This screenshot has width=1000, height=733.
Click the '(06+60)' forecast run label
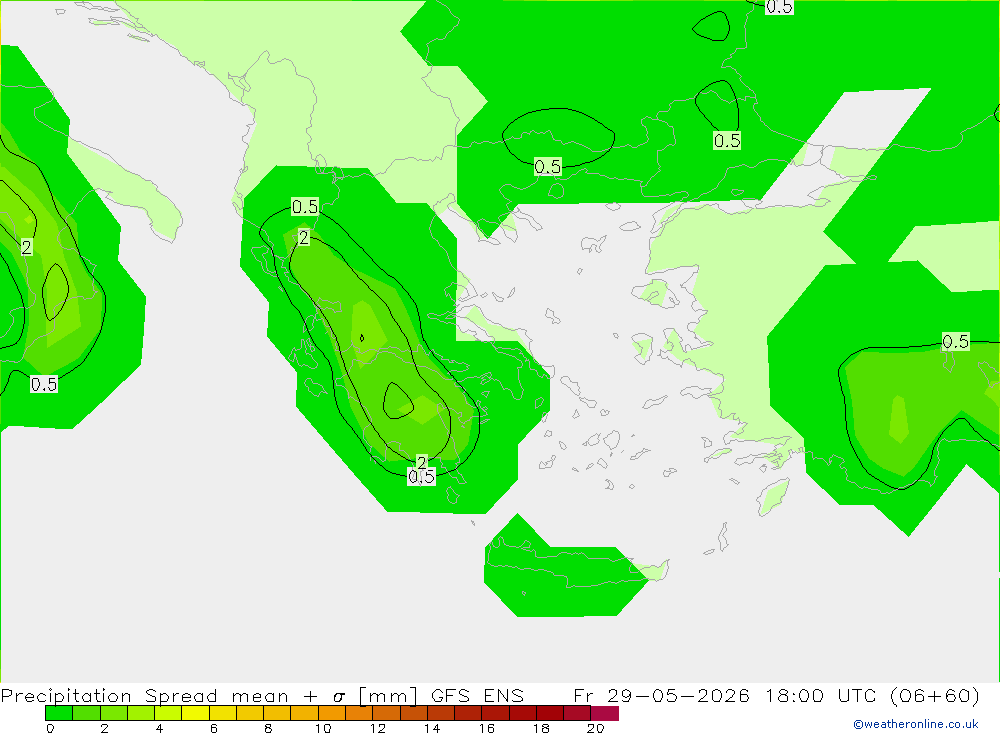[934, 695]
